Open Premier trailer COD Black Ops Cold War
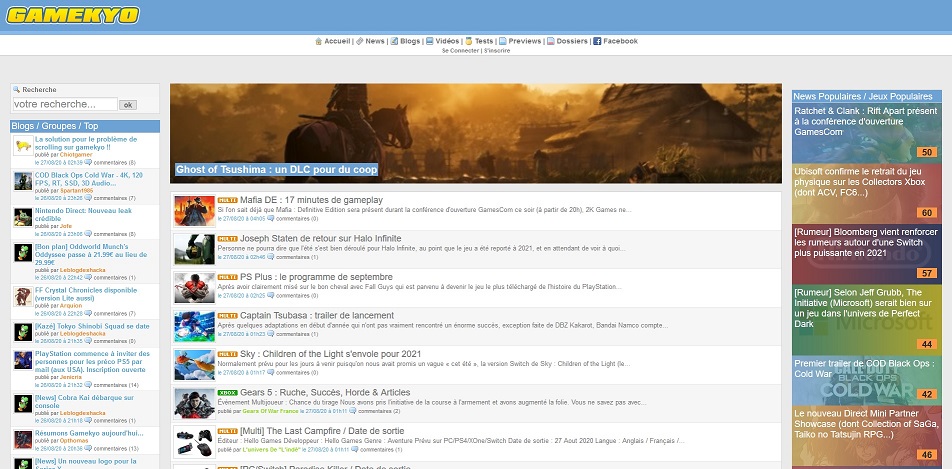 pos(866,368)
